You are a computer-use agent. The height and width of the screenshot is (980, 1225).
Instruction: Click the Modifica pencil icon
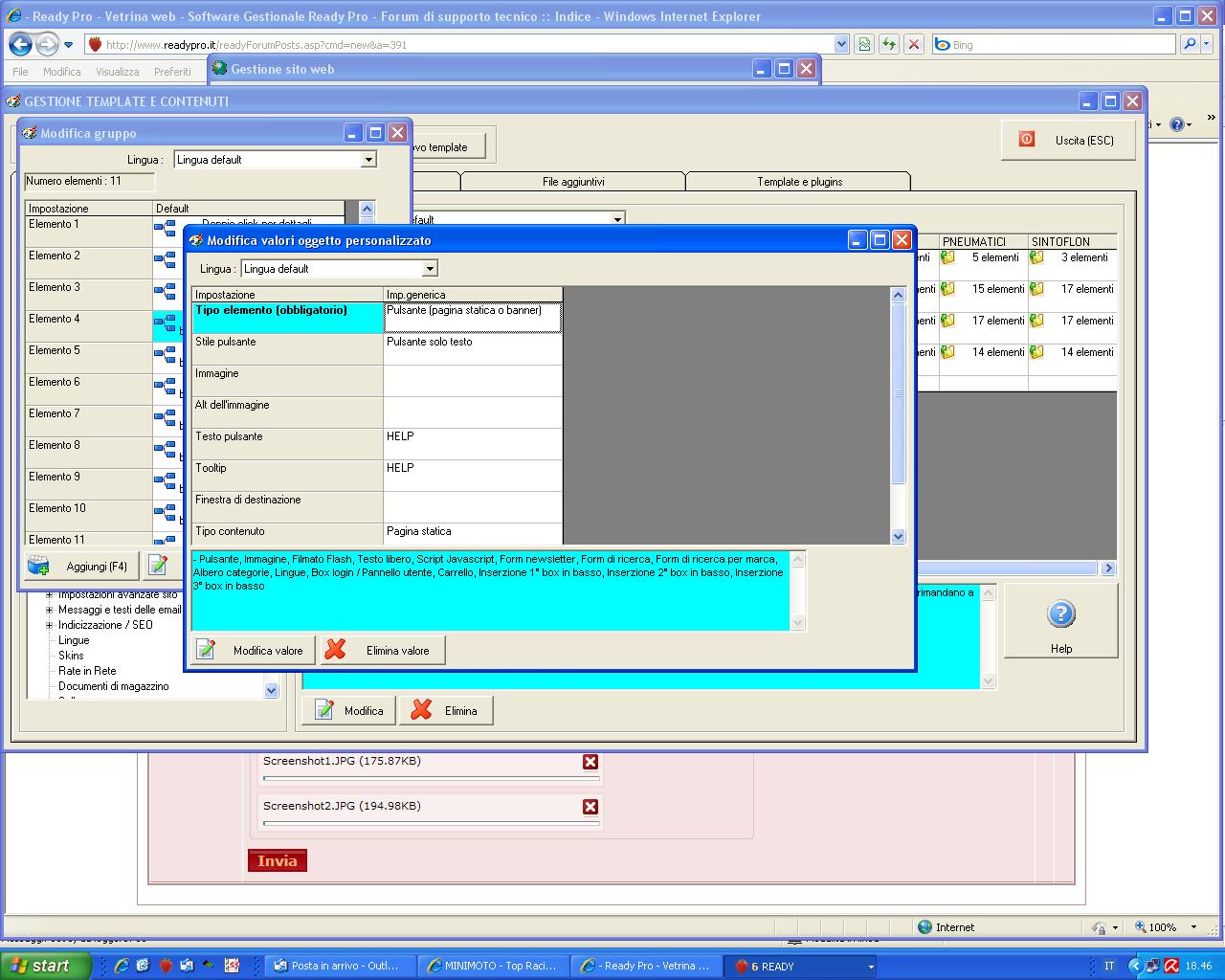324,710
